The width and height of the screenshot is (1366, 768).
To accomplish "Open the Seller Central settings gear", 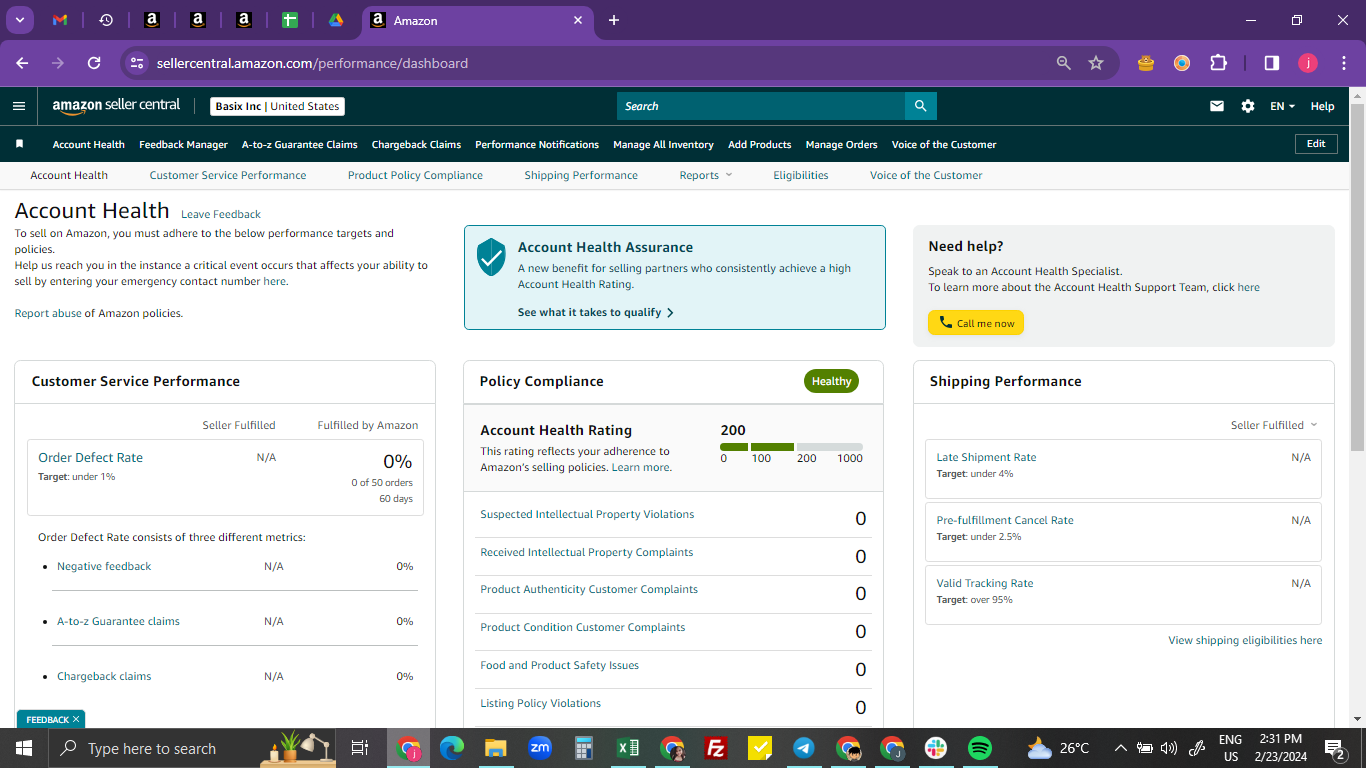I will coord(1248,106).
